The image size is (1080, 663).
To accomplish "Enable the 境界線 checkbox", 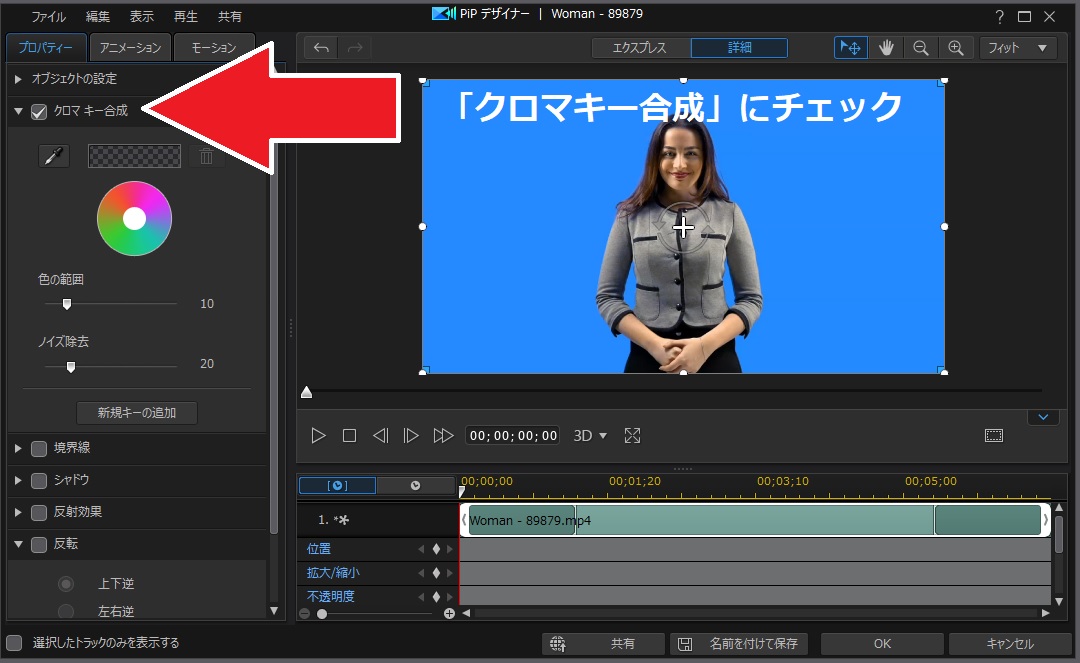I will click(39, 448).
